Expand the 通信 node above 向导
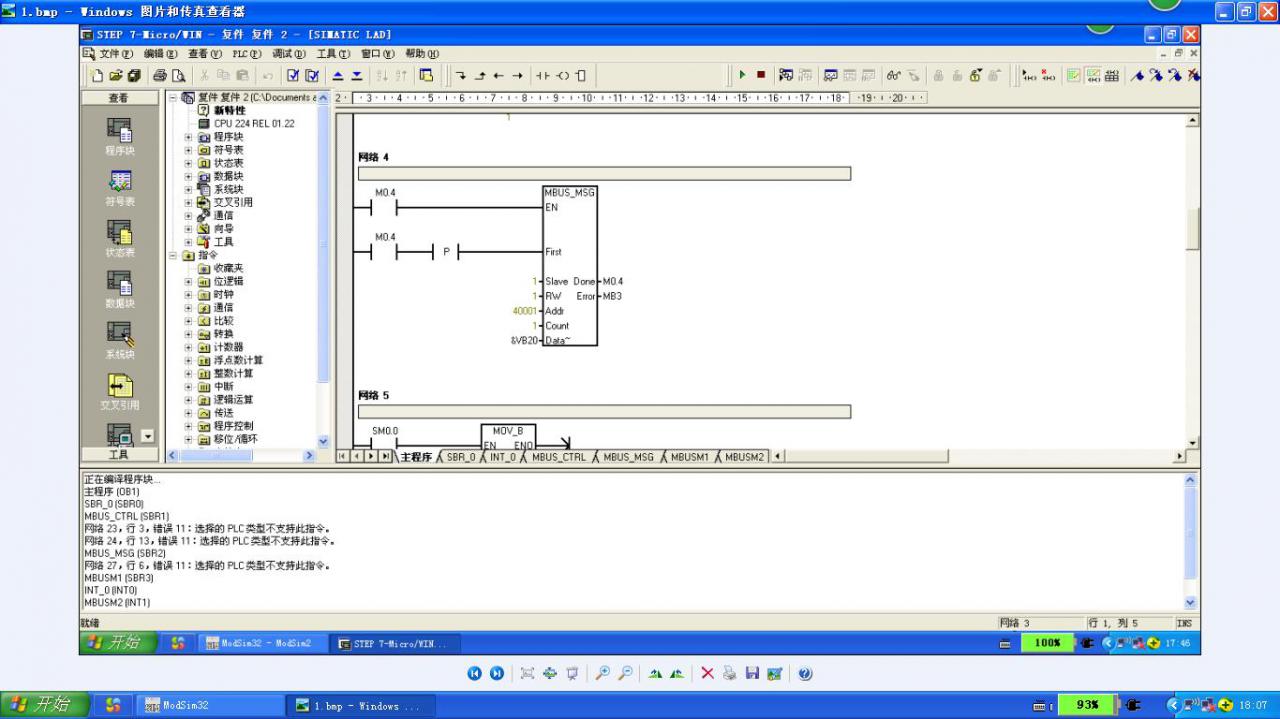Image resolution: width=1280 pixels, height=719 pixels. pos(188,215)
